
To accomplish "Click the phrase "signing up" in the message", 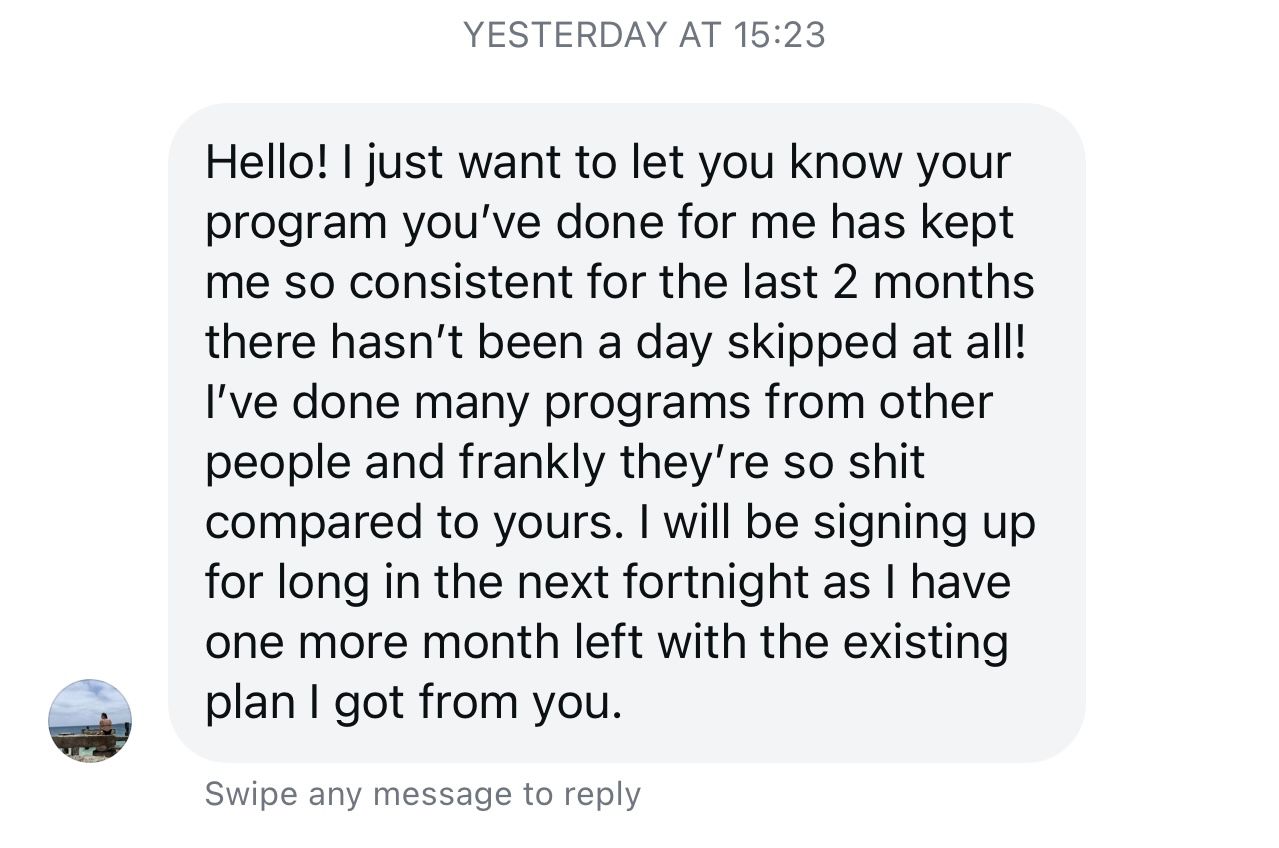I will tap(924, 523).
